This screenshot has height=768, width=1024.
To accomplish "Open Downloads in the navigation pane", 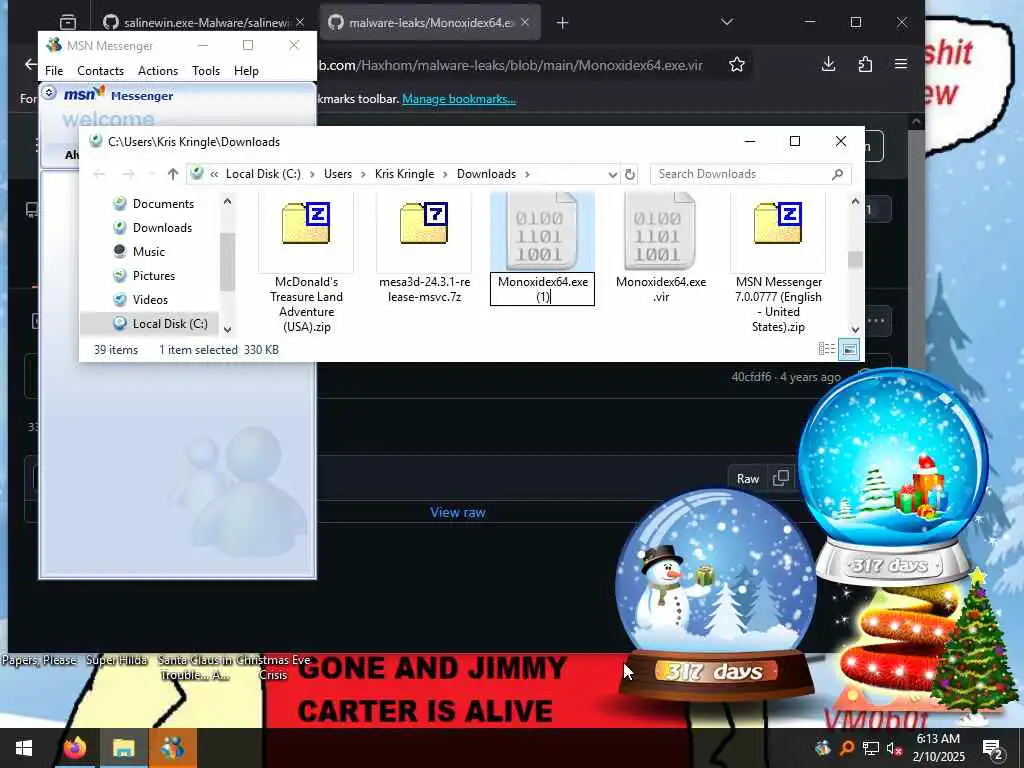I will click(162, 227).
